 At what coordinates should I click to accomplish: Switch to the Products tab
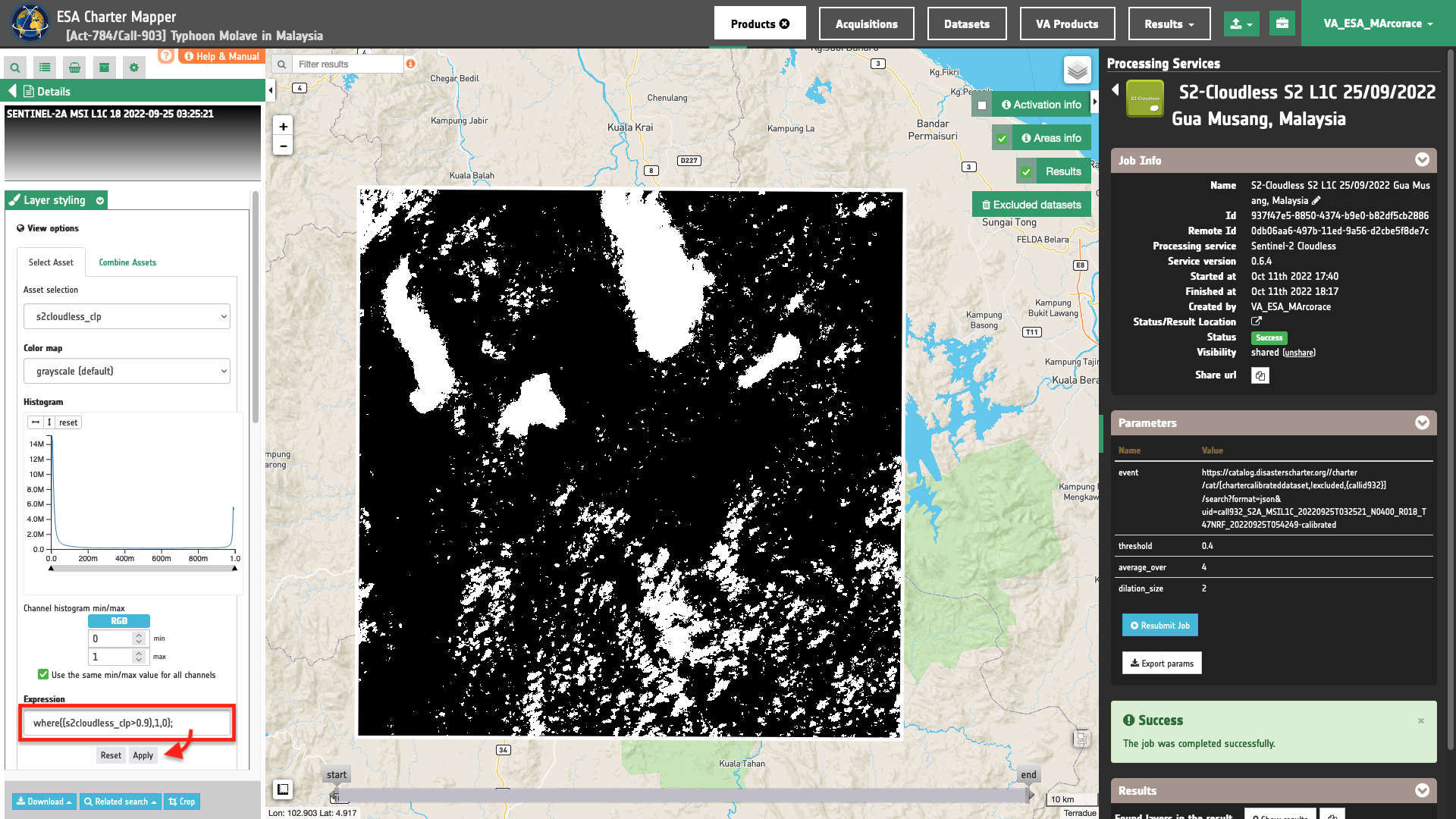click(760, 24)
